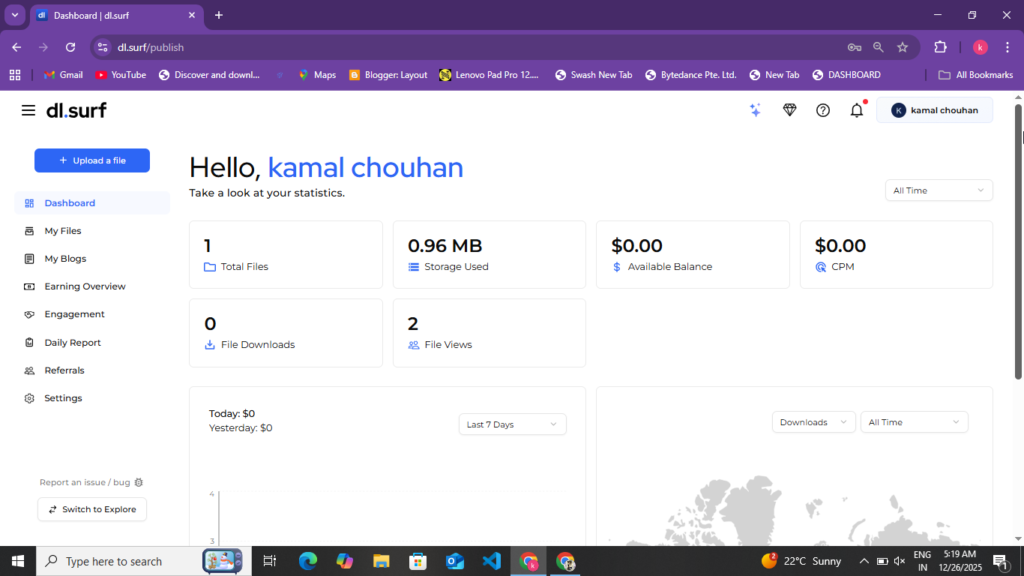The width and height of the screenshot is (1024, 576).
Task: Switch to Explore mode
Action: (91, 509)
